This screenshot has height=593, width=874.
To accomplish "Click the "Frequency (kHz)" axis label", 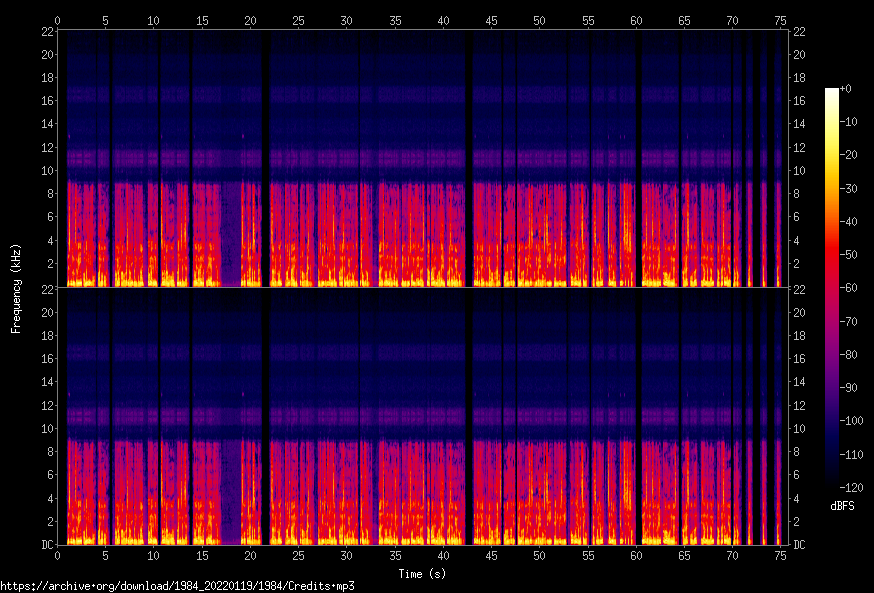I will [15, 288].
